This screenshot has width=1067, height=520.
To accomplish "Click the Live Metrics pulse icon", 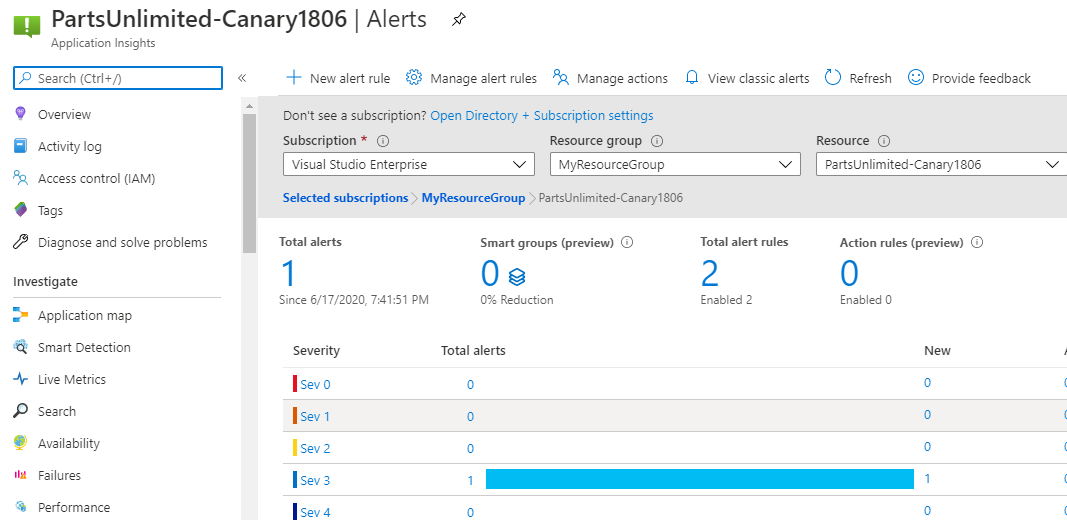I will 20,379.
